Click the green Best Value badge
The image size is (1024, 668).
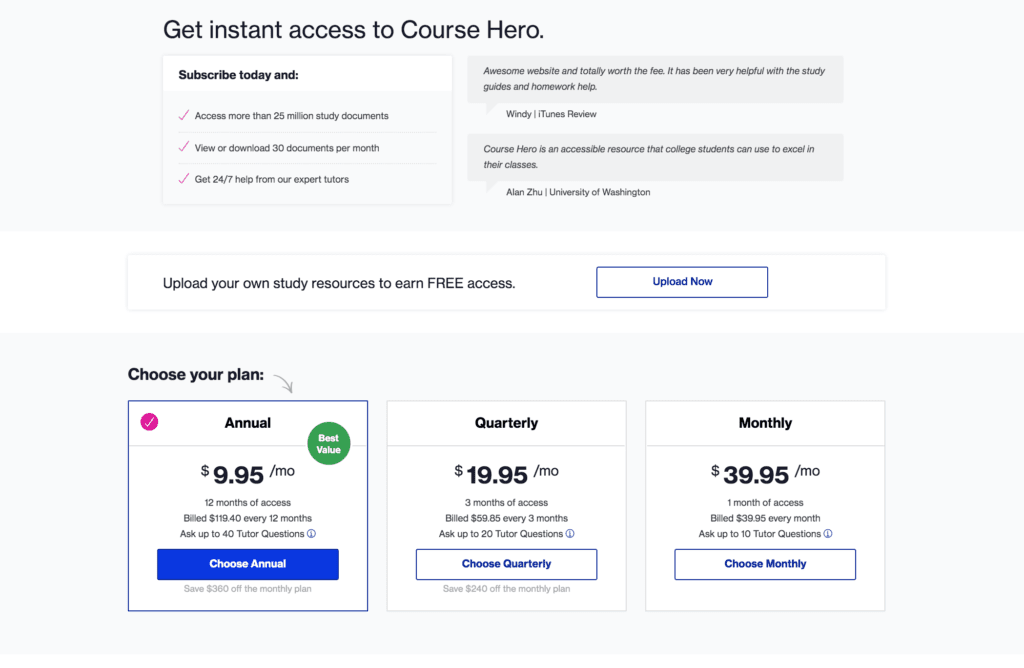328,444
